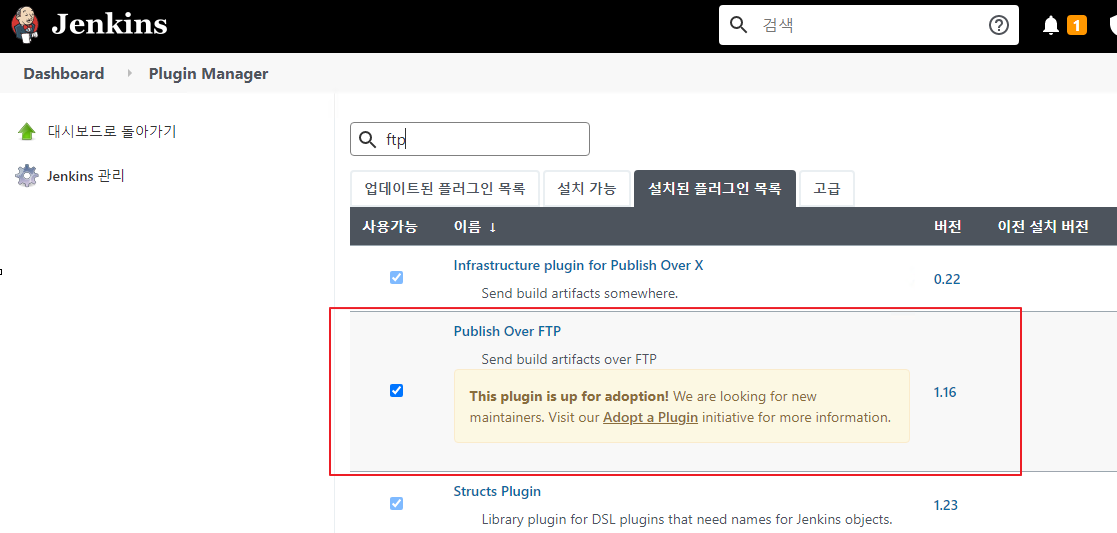Click the magnifier icon in header search
Screen dimensions: 1117x533
(x=739, y=25)
